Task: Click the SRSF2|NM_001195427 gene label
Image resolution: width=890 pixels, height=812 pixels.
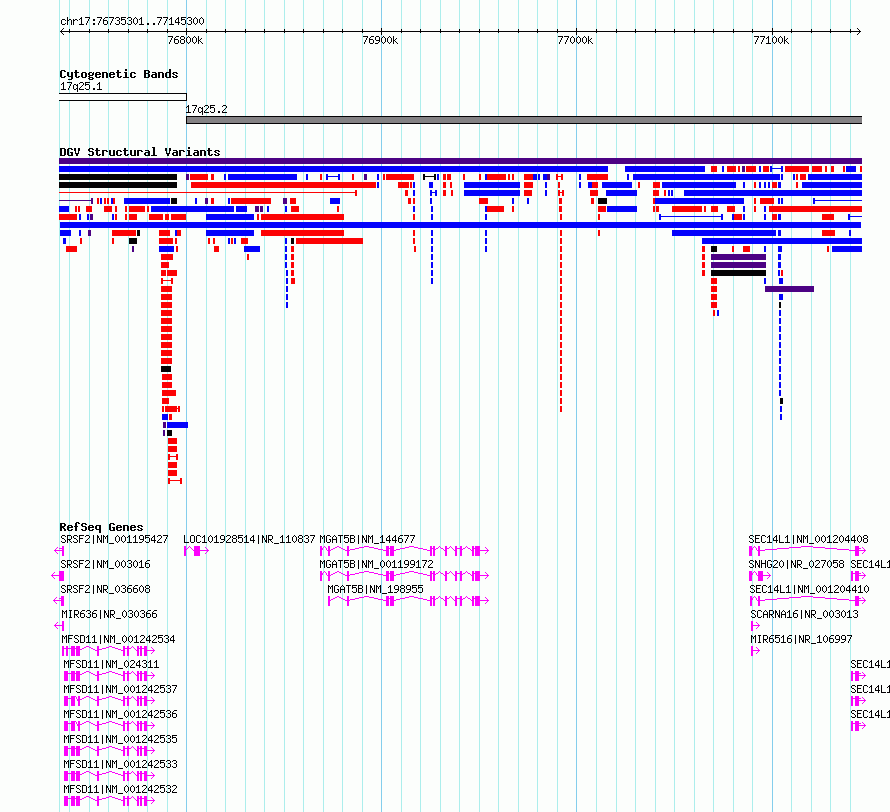Action: pyautogui.click(x=114, y=539)
